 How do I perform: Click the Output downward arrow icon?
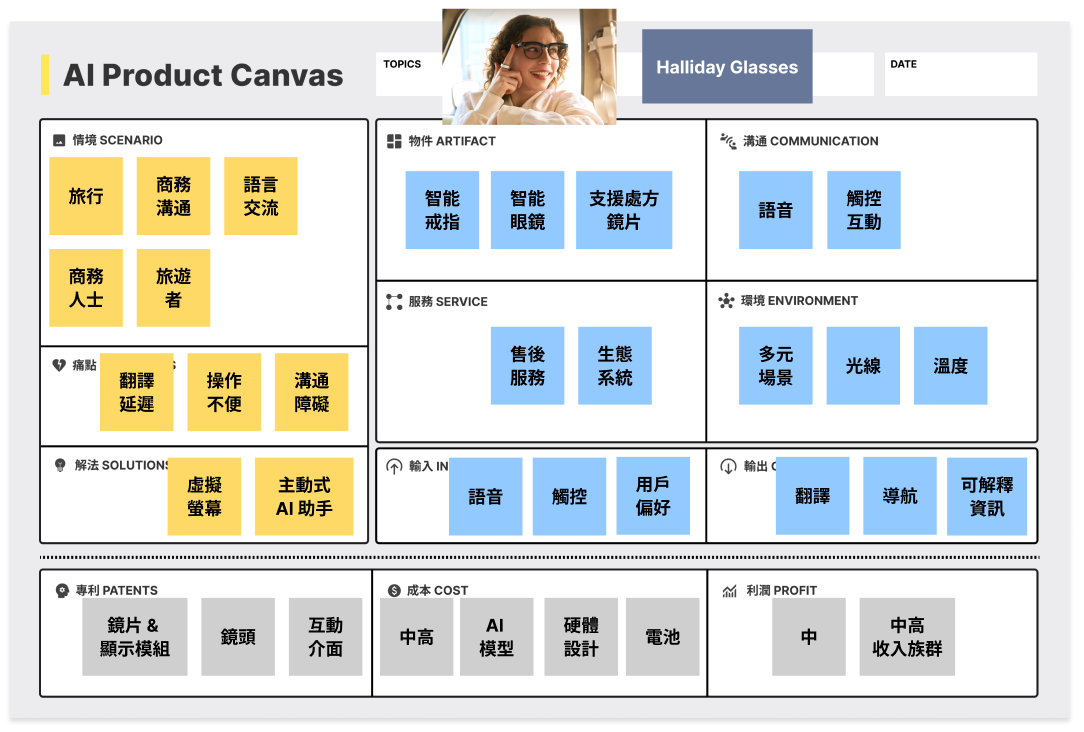[x=729, y=467]
